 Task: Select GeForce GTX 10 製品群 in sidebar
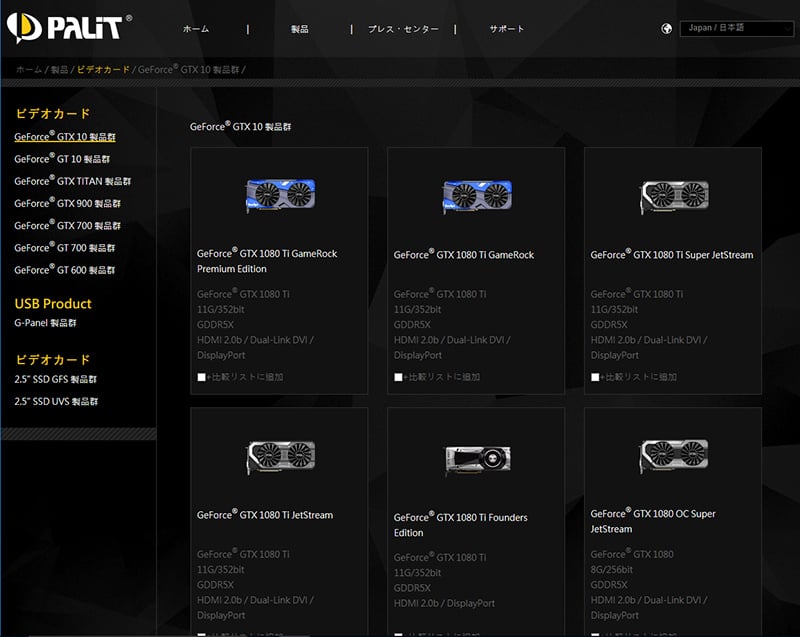click(x=65, y=136)
